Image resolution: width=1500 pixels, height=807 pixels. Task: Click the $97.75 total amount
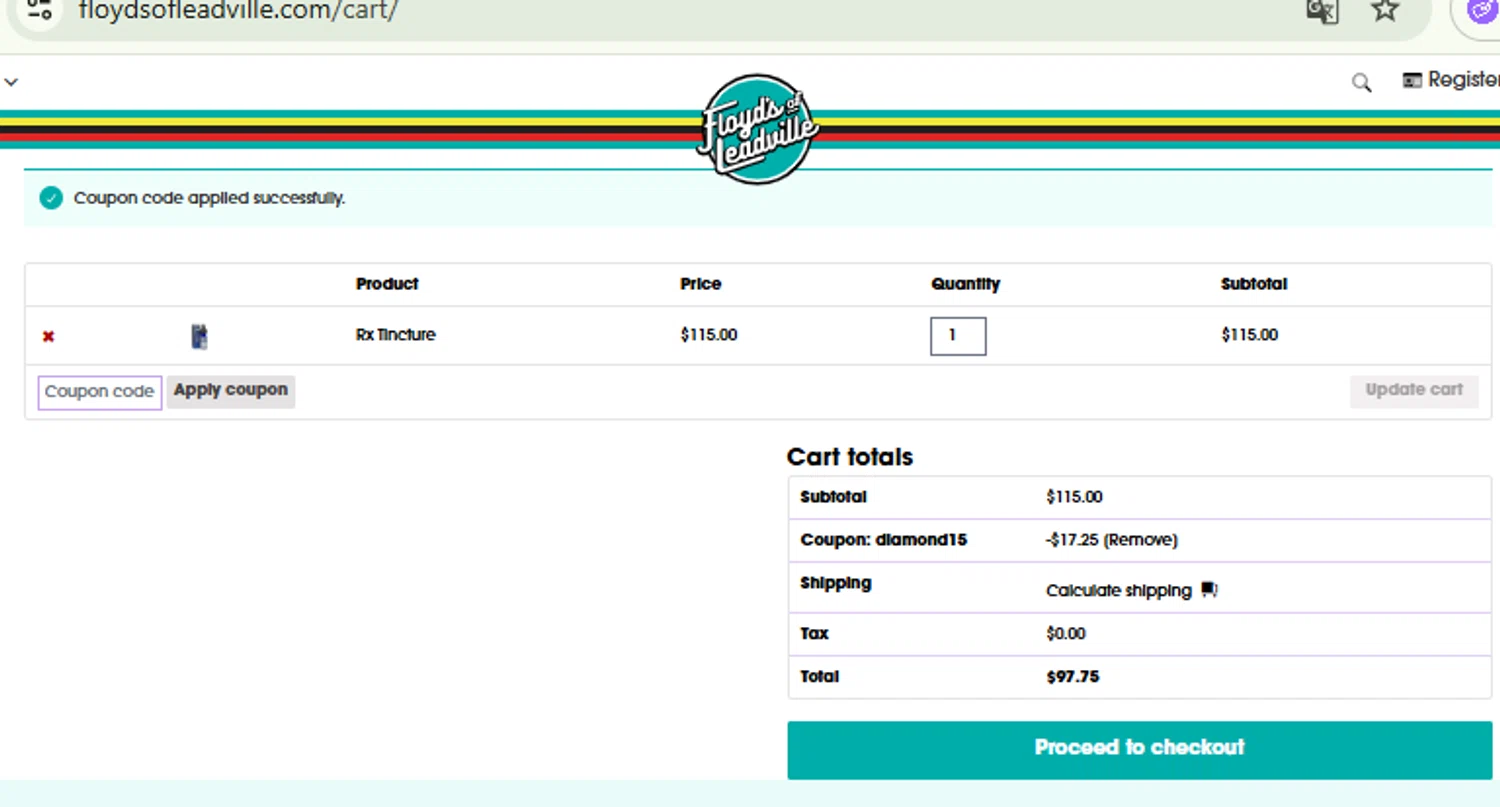[x=1073, y=677]
